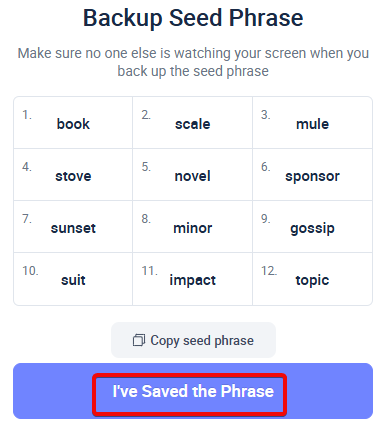Select seed word 1 'book'
386x428 pixels.
pyautogui.click(x=73, y=124)
